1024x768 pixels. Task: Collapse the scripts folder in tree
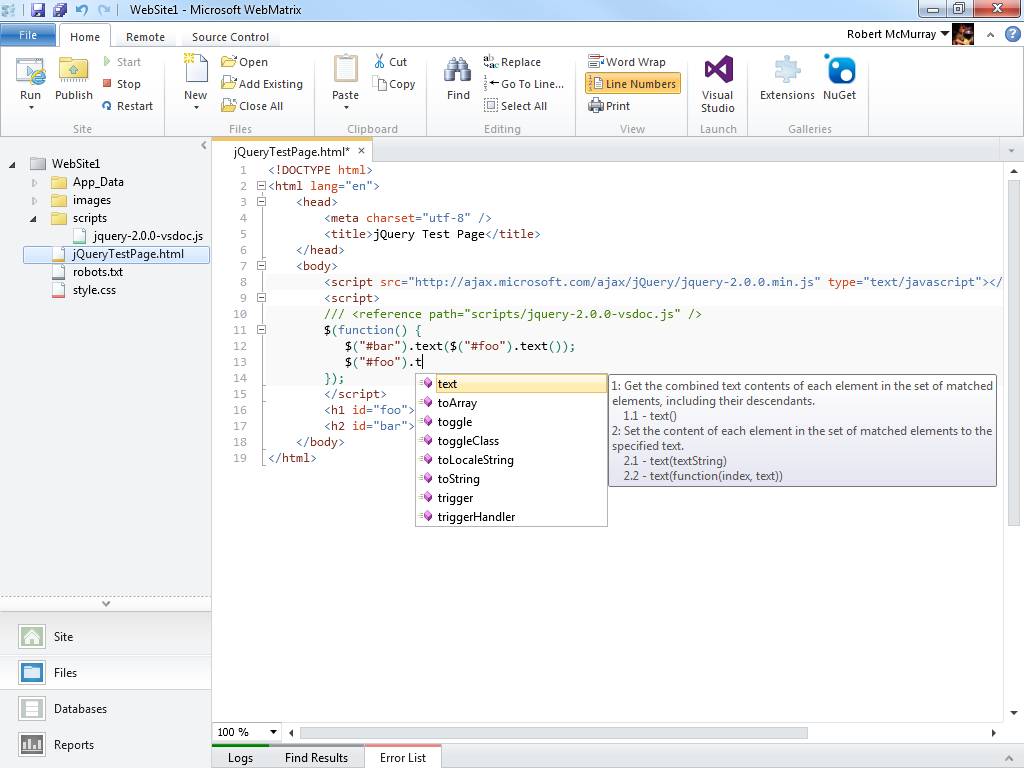point(34,218)
